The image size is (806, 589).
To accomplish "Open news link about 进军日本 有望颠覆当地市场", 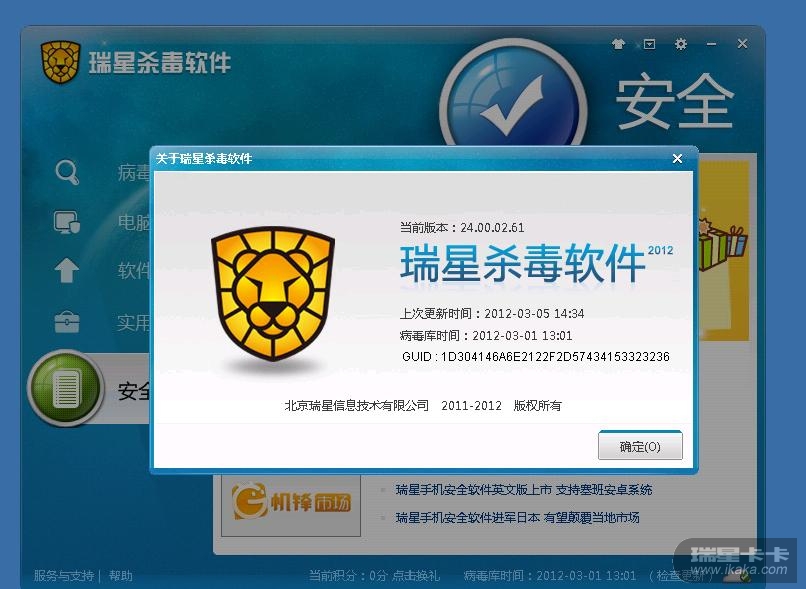I will coord(517,518).
